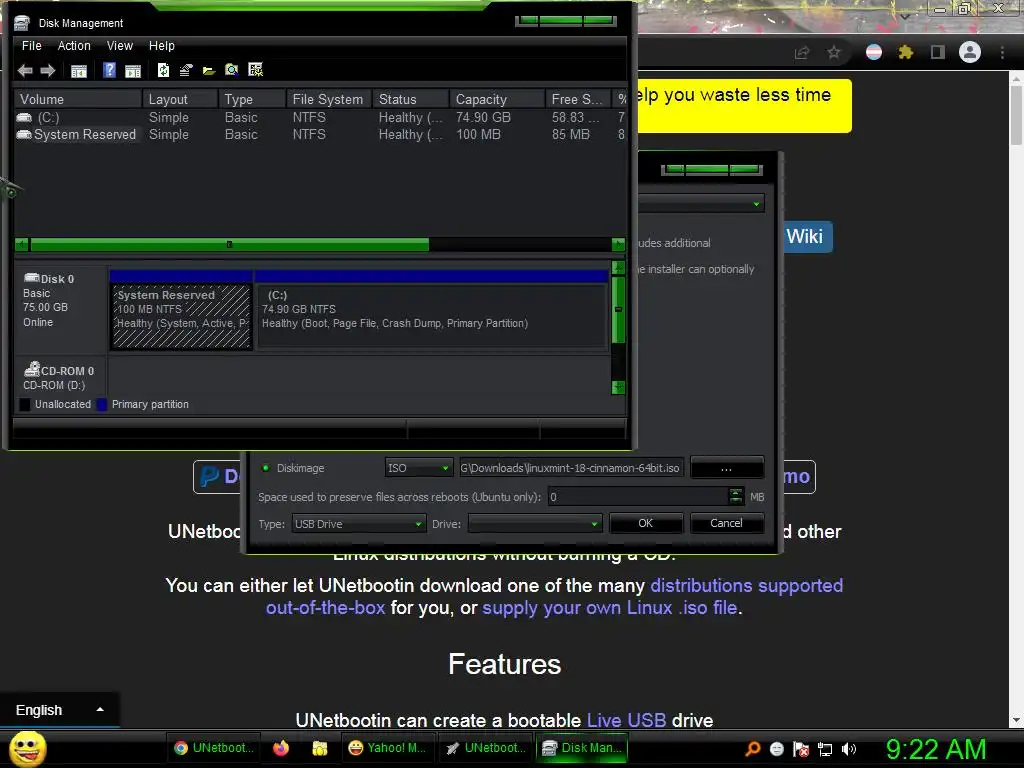
Task: Open Chrome's three-dot menu
Action: [x=1002, y=52]
